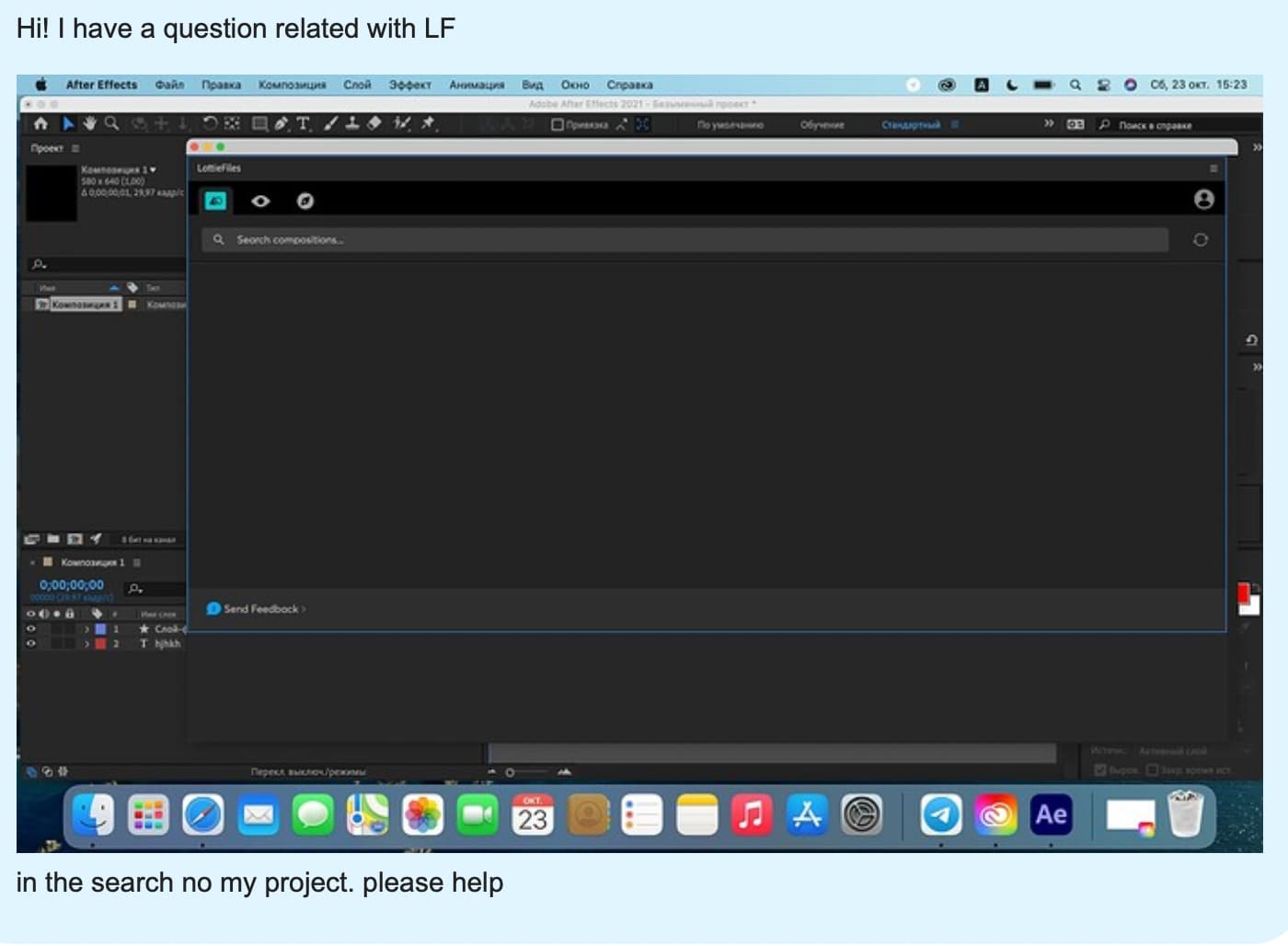Open the LottieFiles discover compass tab
This screenshot has width=1288, height=946.
click(305, 201)
